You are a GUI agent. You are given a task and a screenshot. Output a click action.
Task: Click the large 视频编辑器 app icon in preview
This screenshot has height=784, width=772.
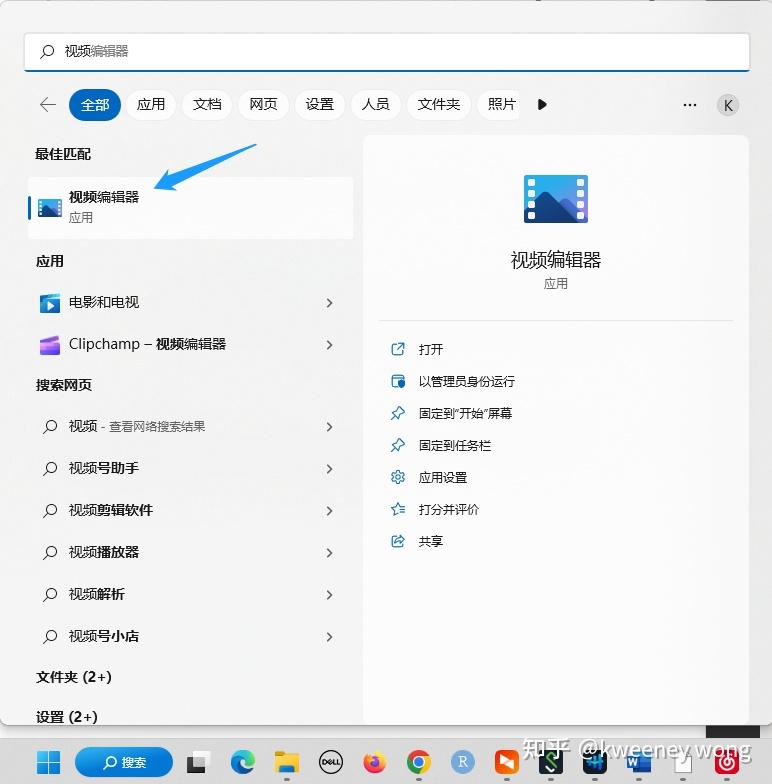[556, 198]
